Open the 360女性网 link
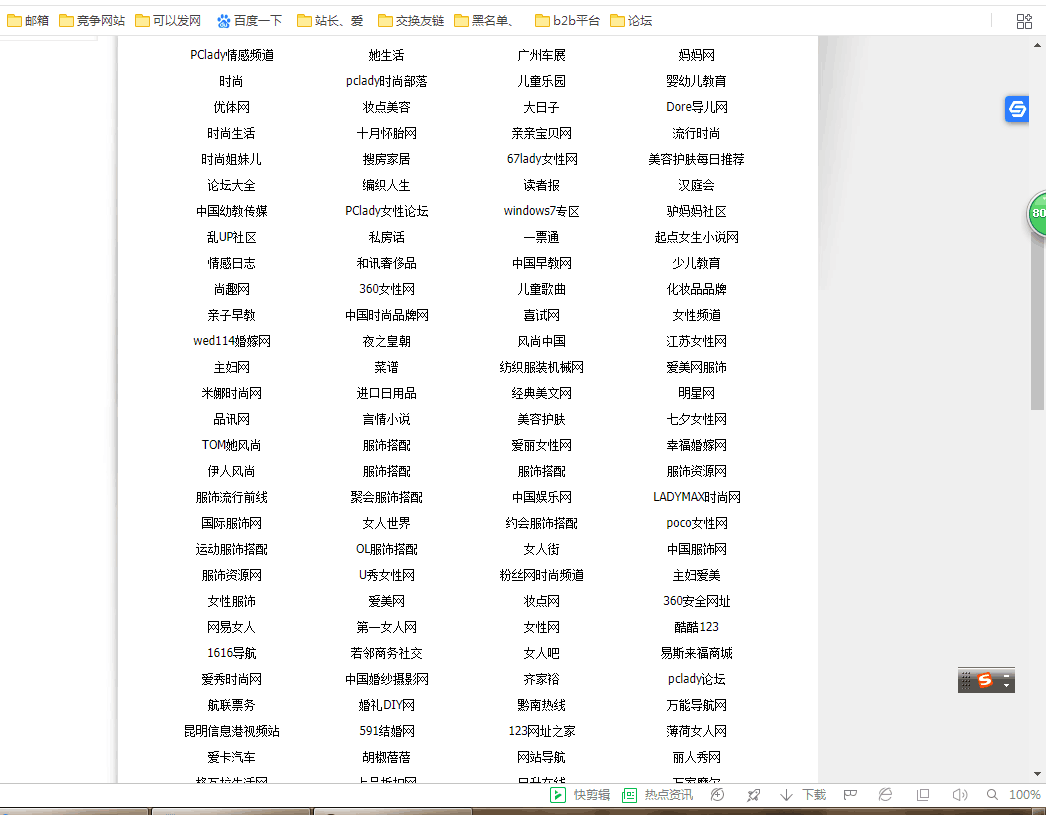1046x815 pixels. (x=386, y=289)
